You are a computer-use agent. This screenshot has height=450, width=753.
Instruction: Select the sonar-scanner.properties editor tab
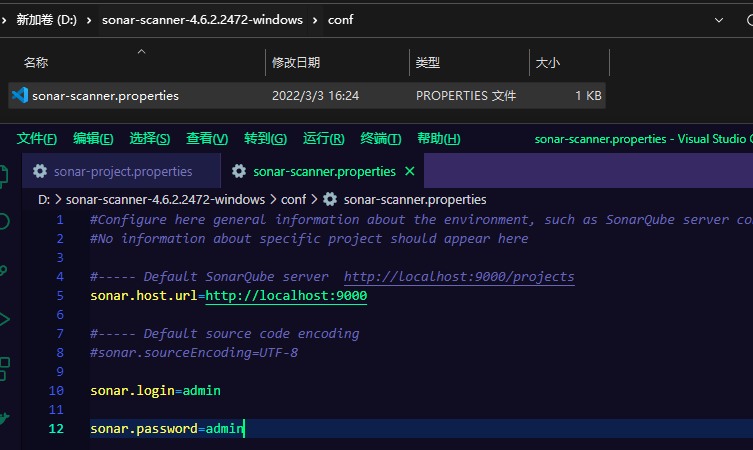324,171
